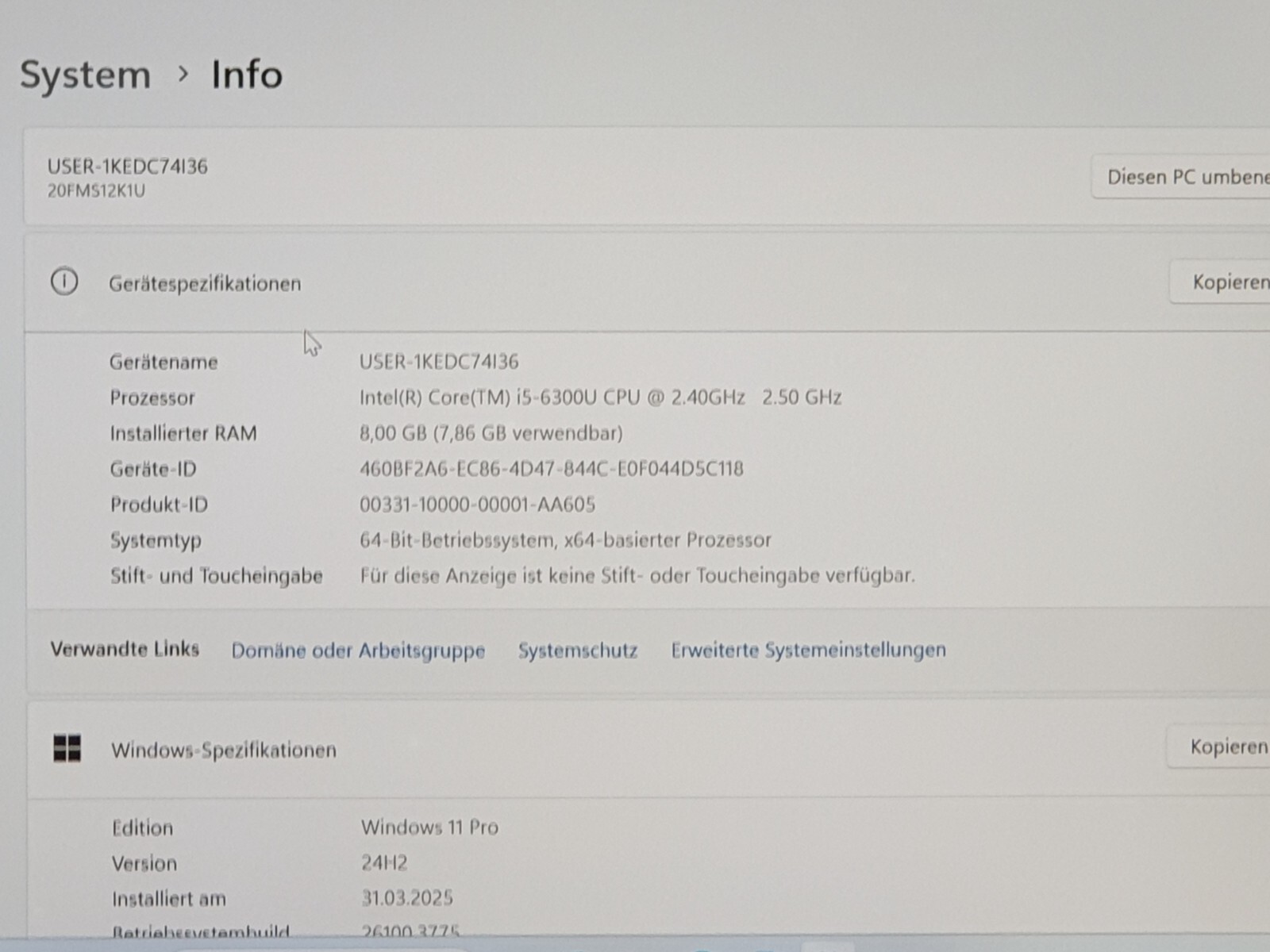This screenshot has height=952, width=1270.
Task: Click the info icon beside Gerätespezifikationen
Action: tap(64, 282)
